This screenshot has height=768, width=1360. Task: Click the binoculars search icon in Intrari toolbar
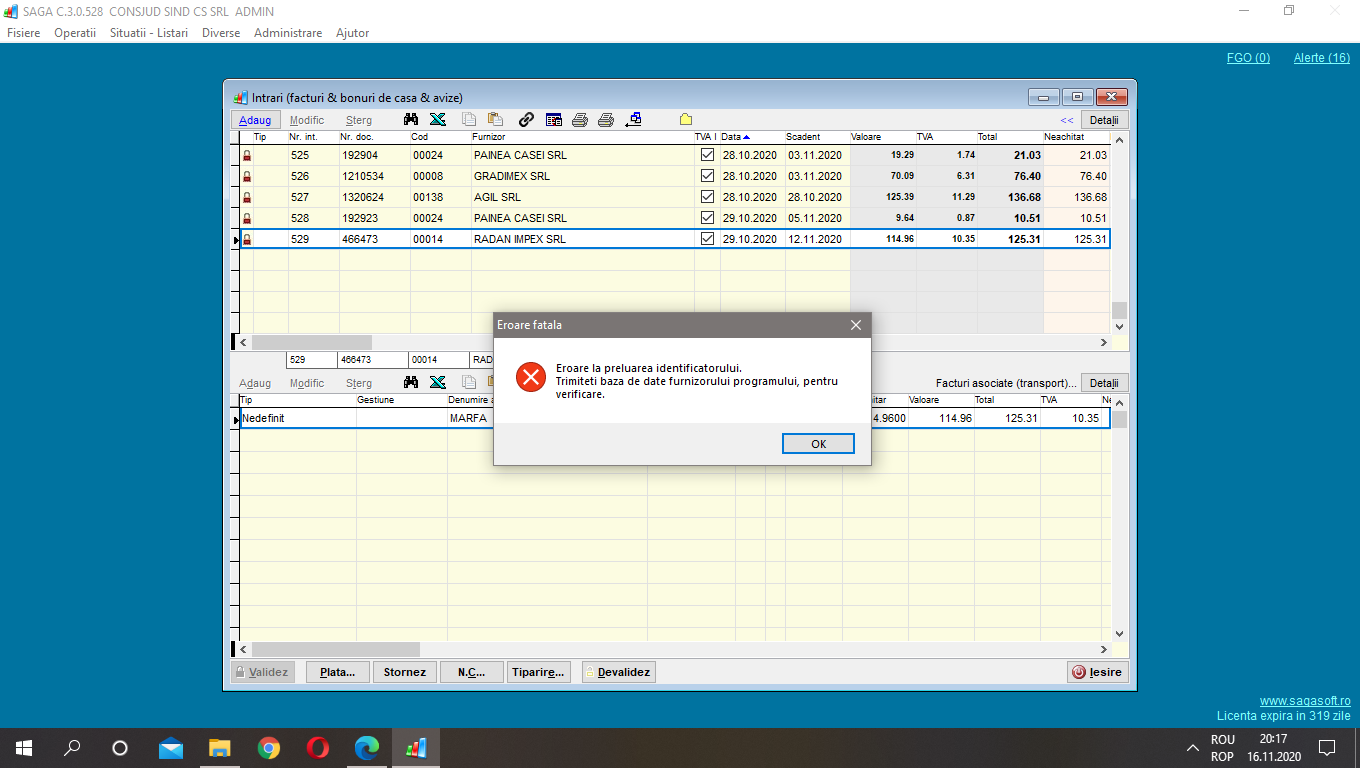point(410,120)
